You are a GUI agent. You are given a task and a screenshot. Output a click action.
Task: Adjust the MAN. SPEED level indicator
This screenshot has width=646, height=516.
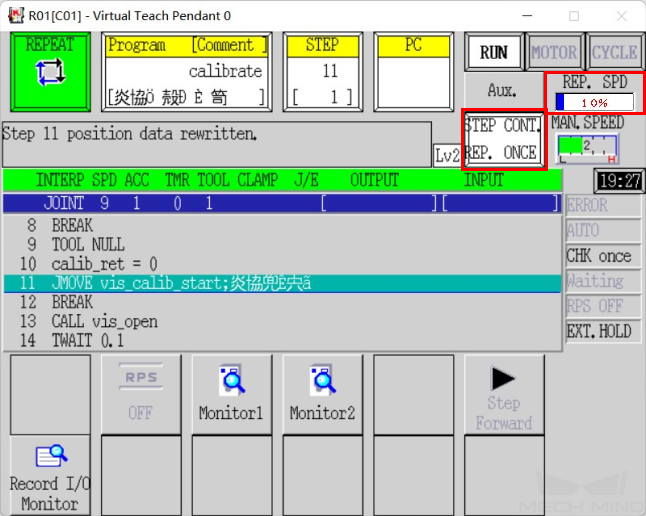point(587,149)
